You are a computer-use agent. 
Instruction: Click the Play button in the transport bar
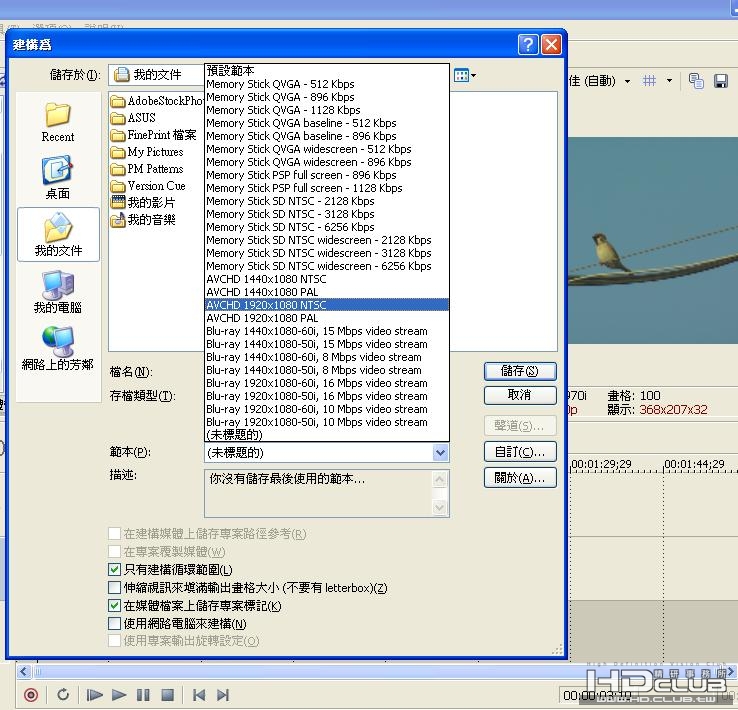click(119, 694)
